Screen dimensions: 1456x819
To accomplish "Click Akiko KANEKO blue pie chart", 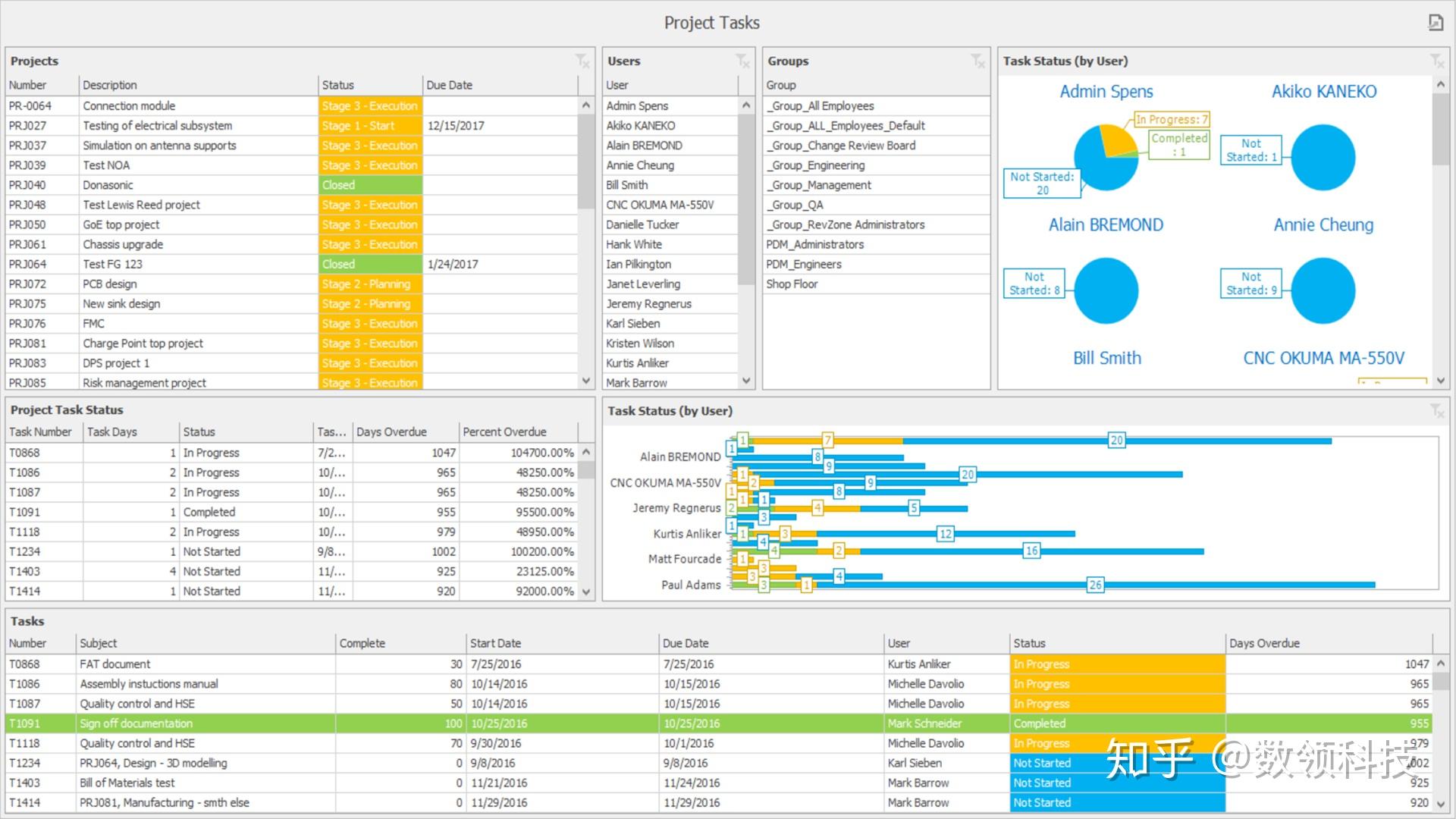I will [1323, 158].
